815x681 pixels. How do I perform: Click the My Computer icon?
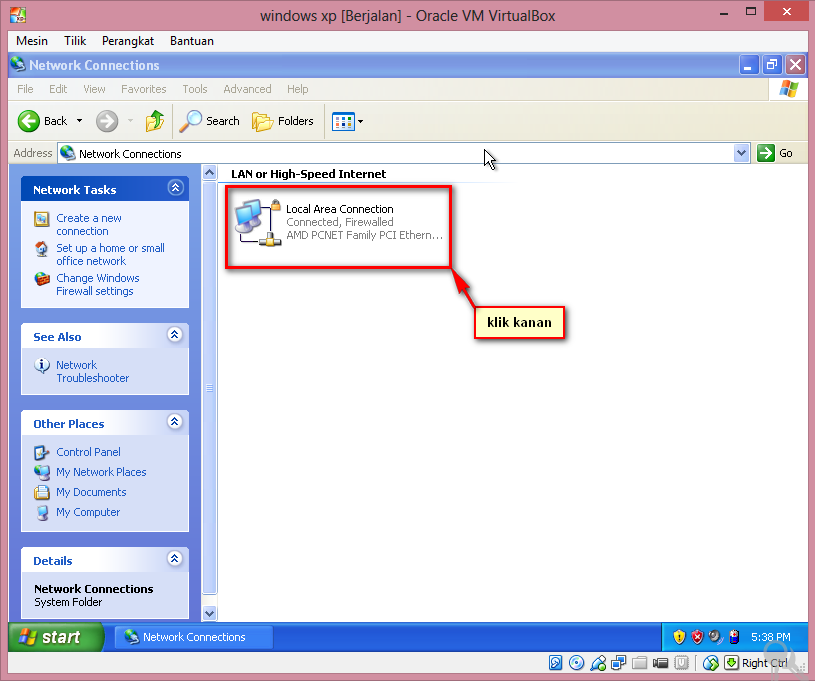(x=42, y=513)
